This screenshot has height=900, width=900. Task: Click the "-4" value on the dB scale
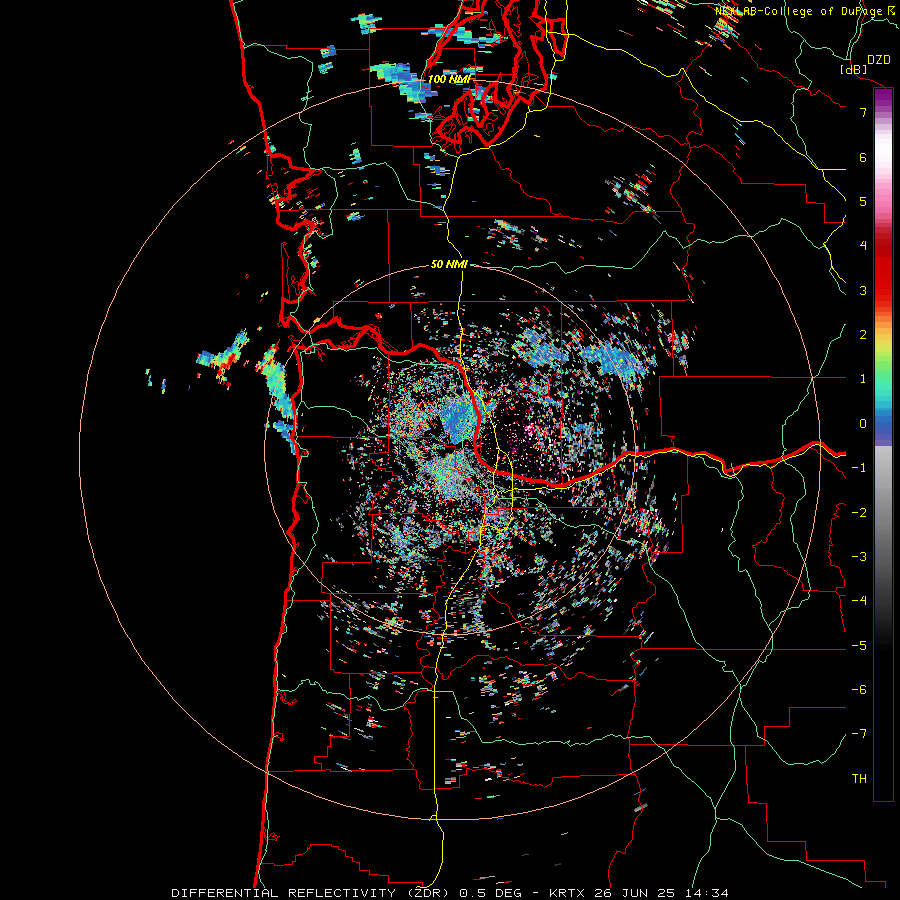point(859,601)
